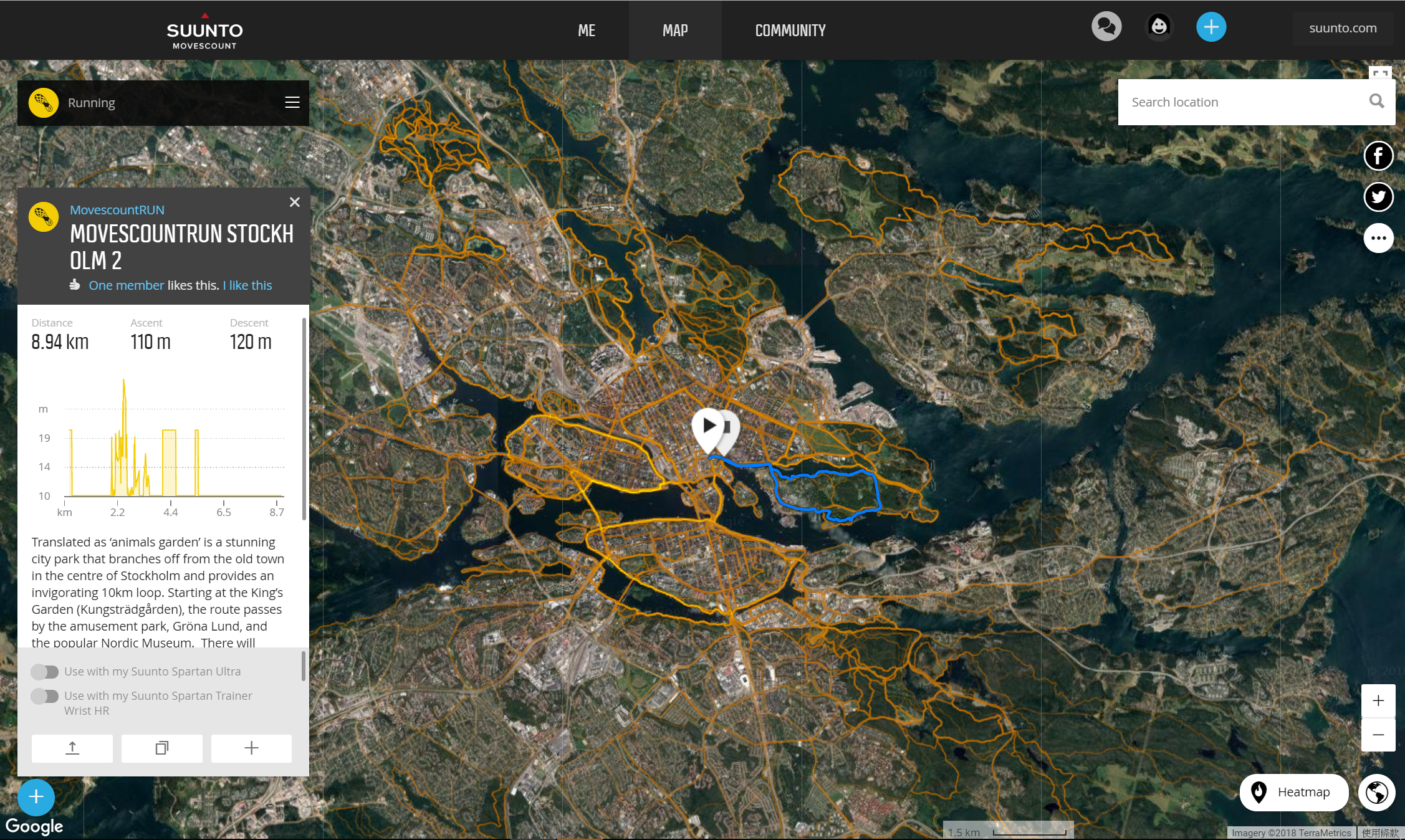Switch to the MAP tab
The image size is (1405, 840).
(x=675, y=31)
